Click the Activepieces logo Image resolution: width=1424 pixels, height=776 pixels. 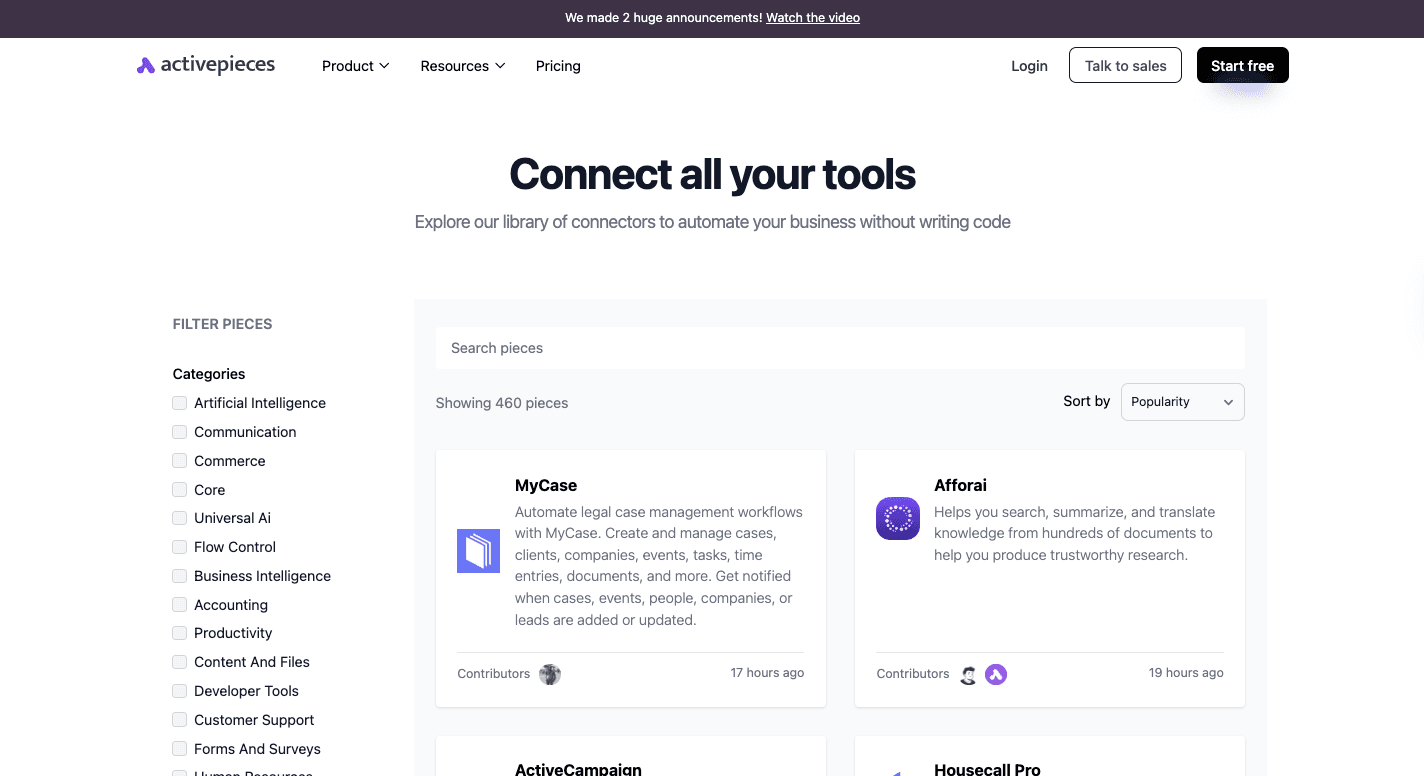coord(205,64)
